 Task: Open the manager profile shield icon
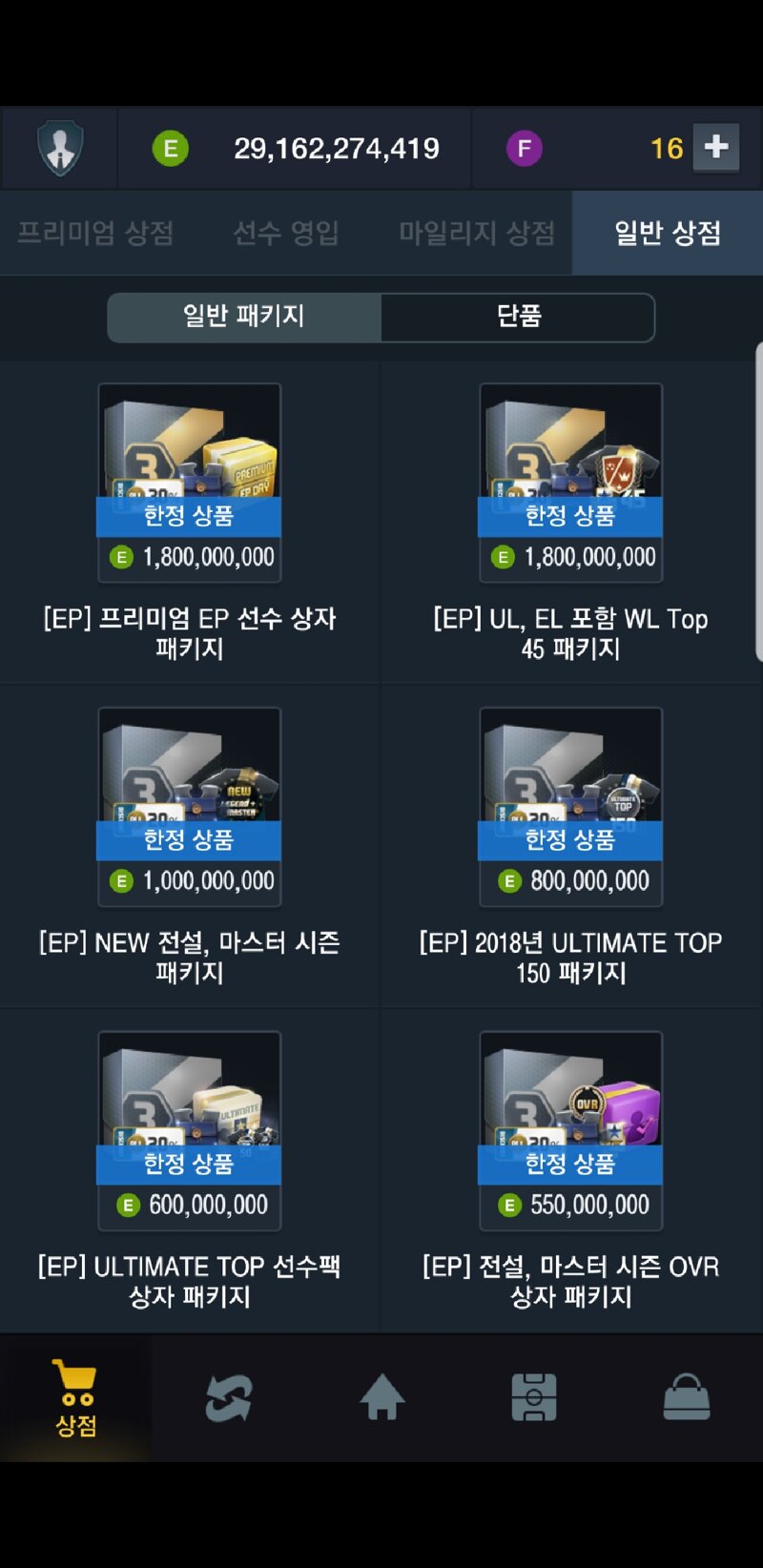click(x=60, y=148)
